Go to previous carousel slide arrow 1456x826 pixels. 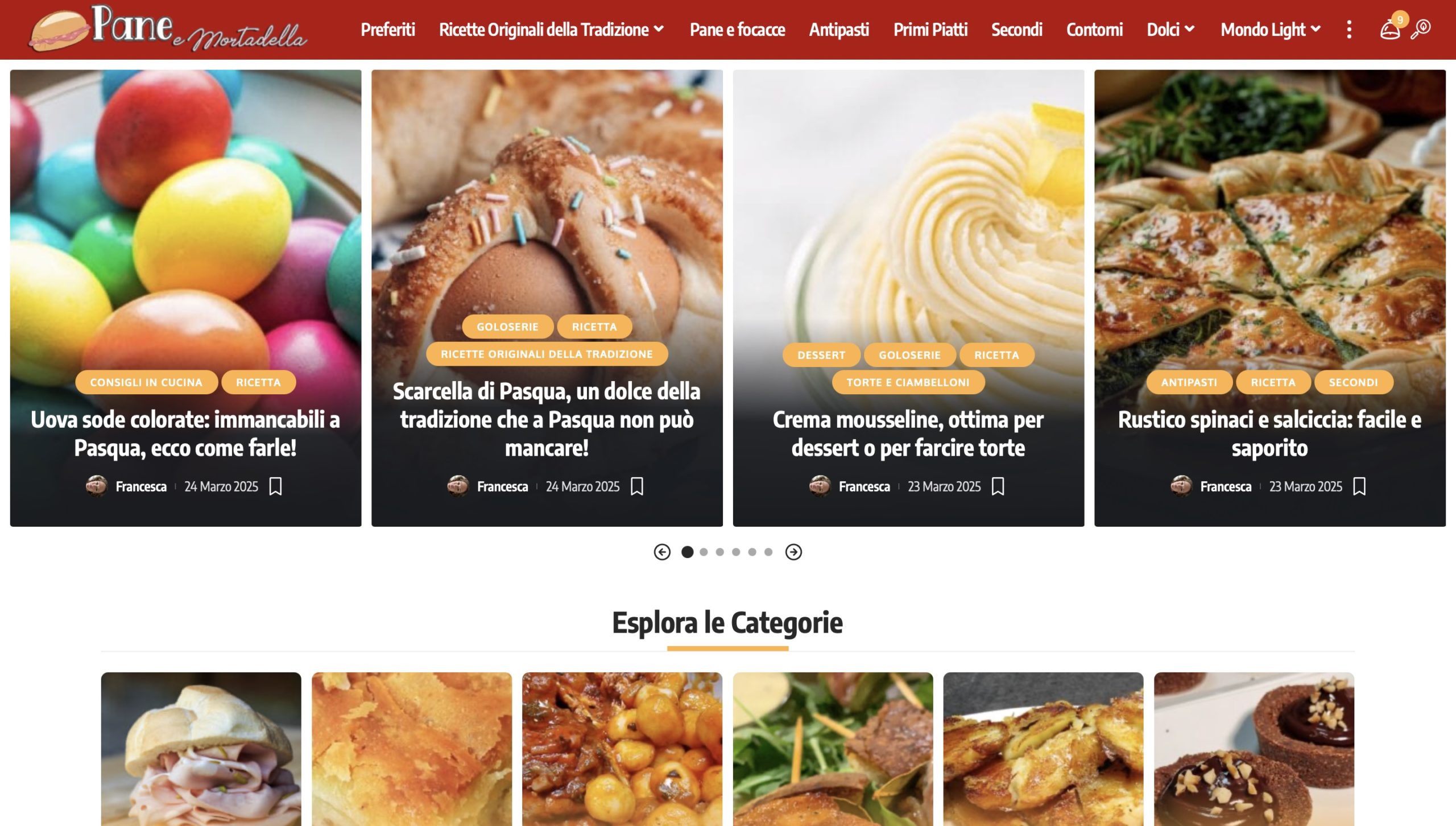click(662, 552)
